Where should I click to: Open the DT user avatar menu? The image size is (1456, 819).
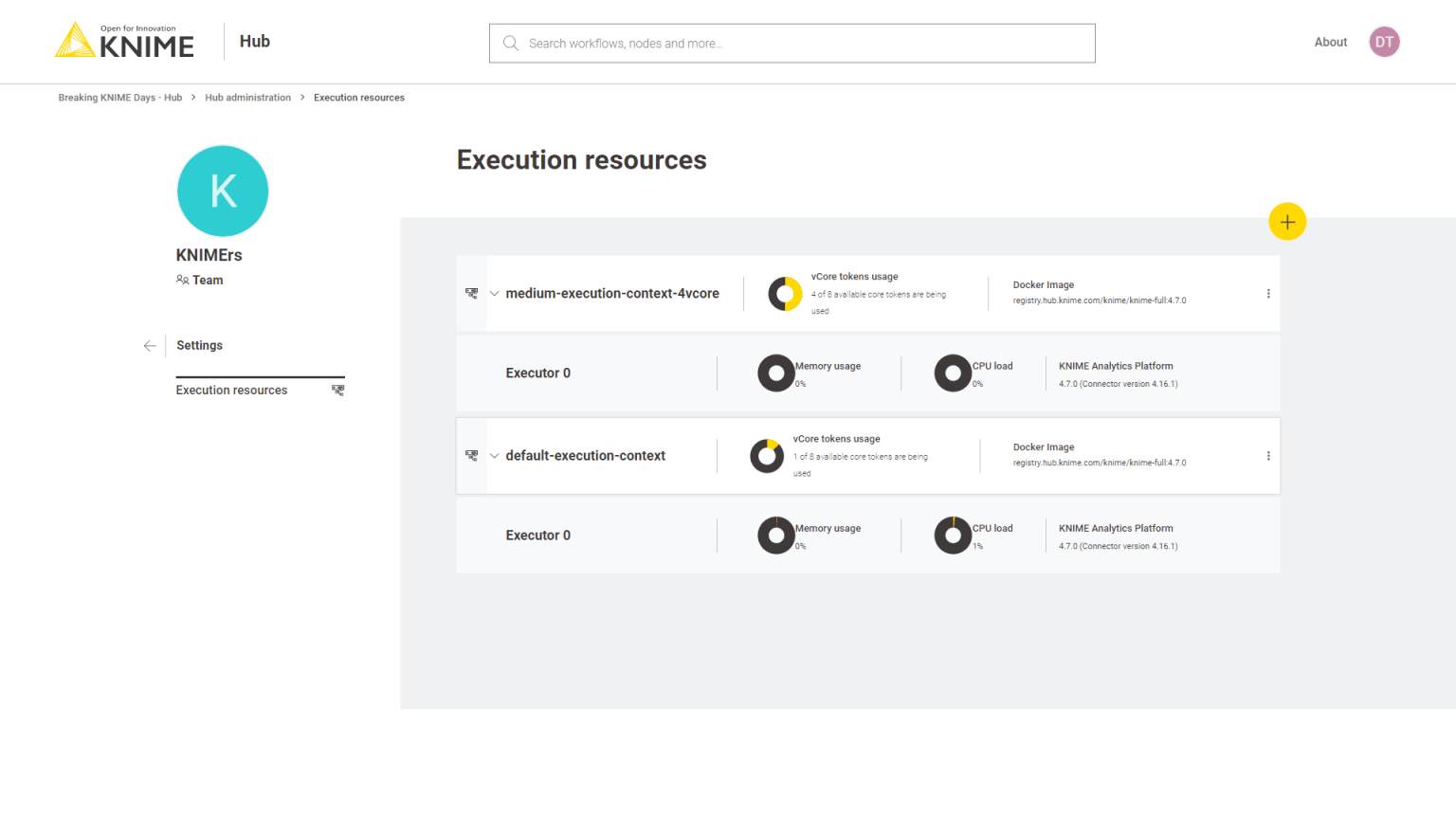1384,42
